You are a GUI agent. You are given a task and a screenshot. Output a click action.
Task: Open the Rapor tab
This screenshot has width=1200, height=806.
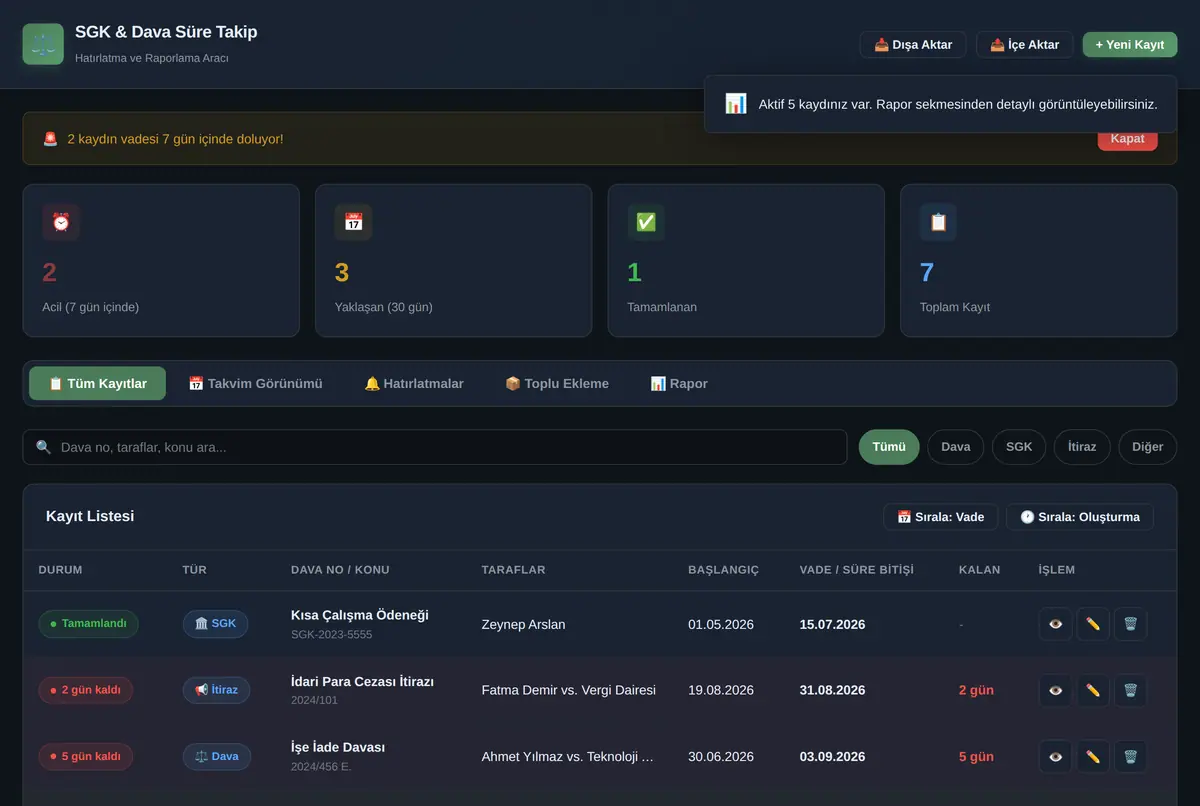679,383
